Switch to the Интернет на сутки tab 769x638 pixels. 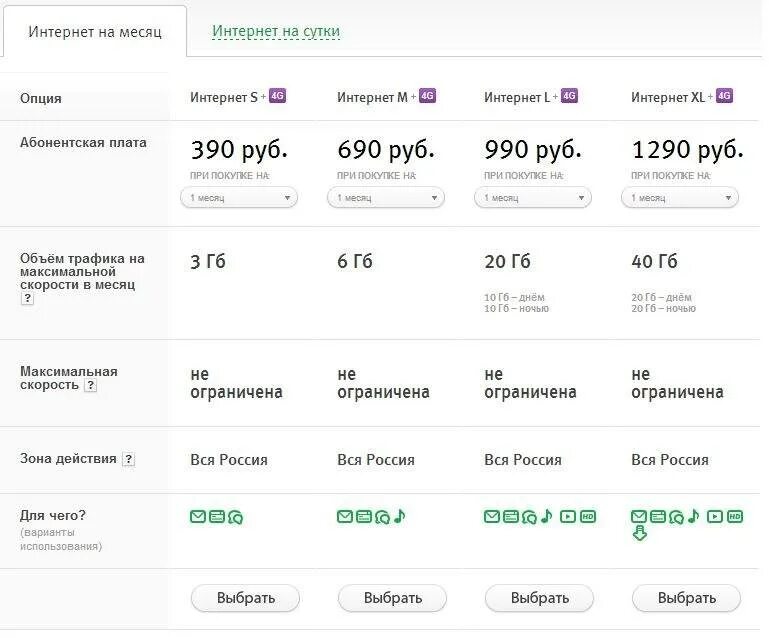[276, 31]
